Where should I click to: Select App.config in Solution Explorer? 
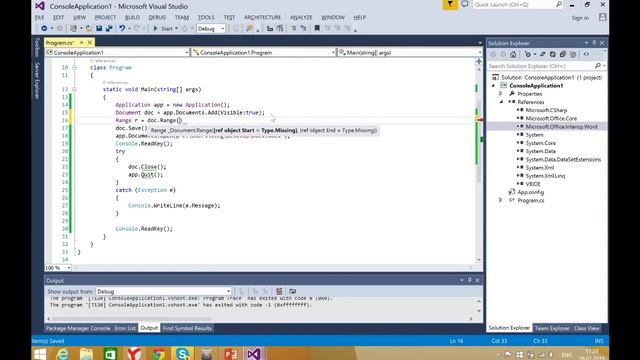[x=531, y=192]
